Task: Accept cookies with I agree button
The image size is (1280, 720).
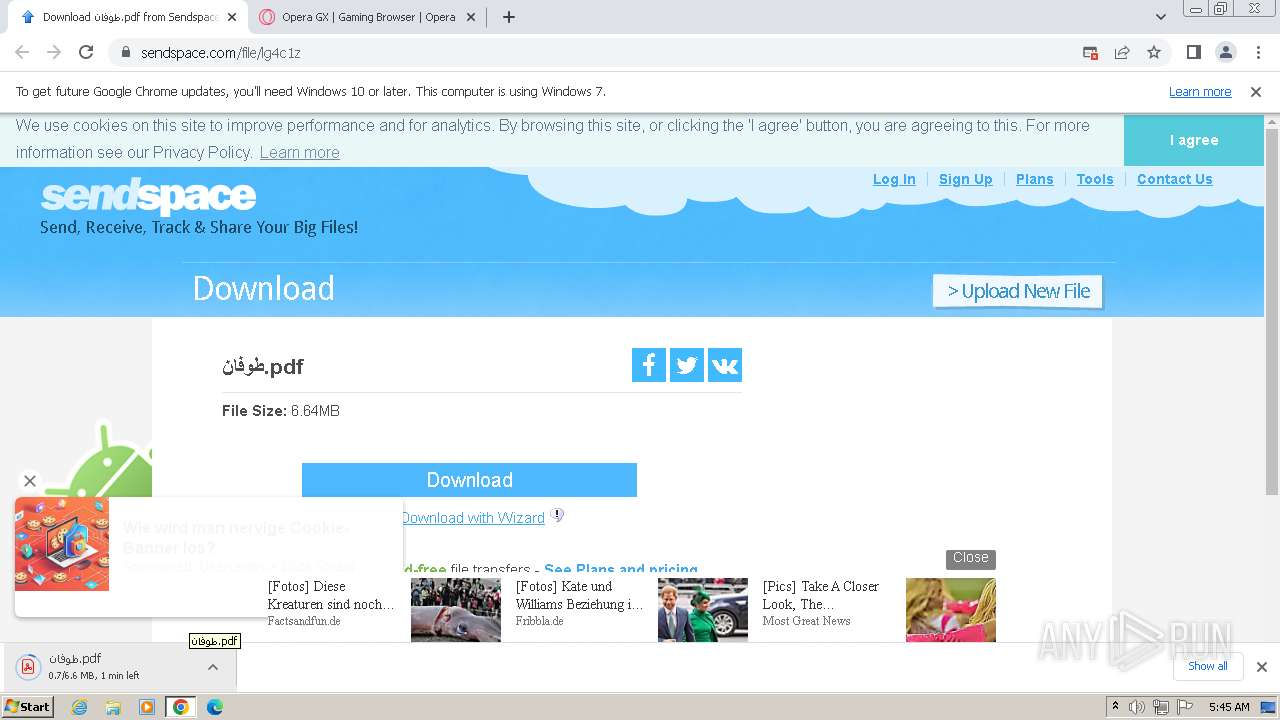Action: 1194,140
